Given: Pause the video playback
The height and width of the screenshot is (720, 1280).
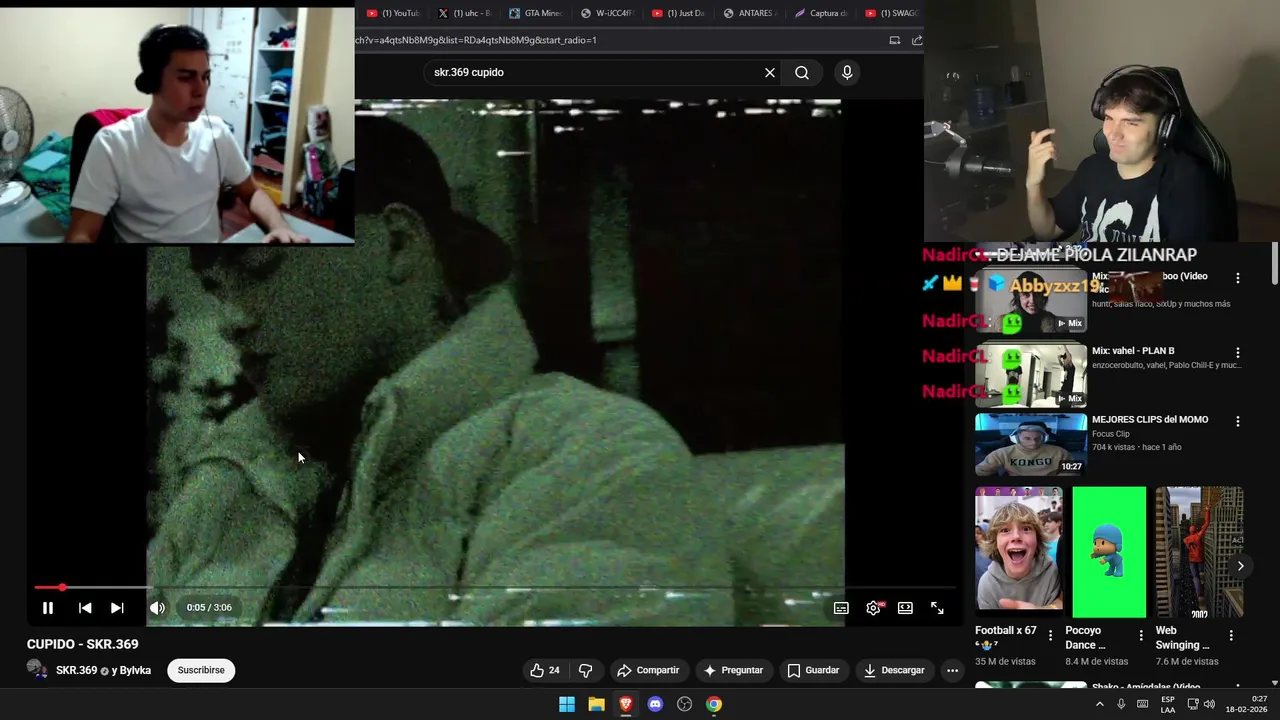Looking at the screenshot, I should point(47,608).
